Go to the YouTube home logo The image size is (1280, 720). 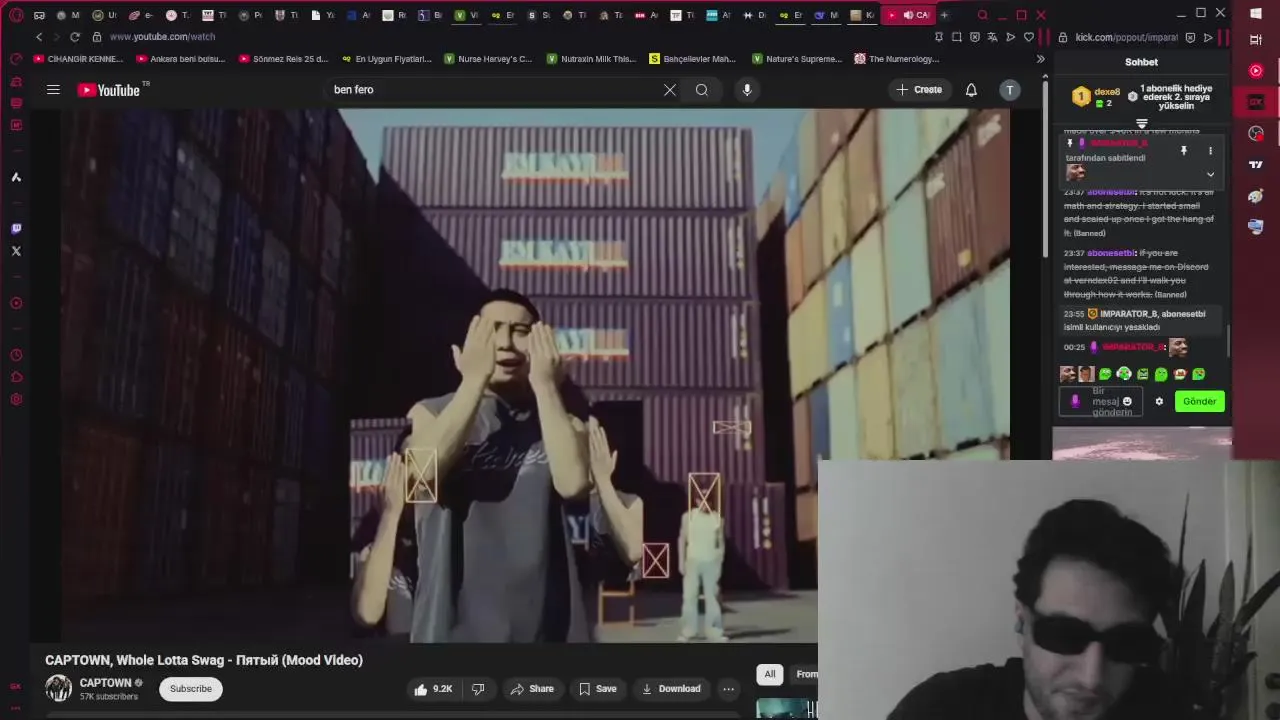click(x=109, y=90)
